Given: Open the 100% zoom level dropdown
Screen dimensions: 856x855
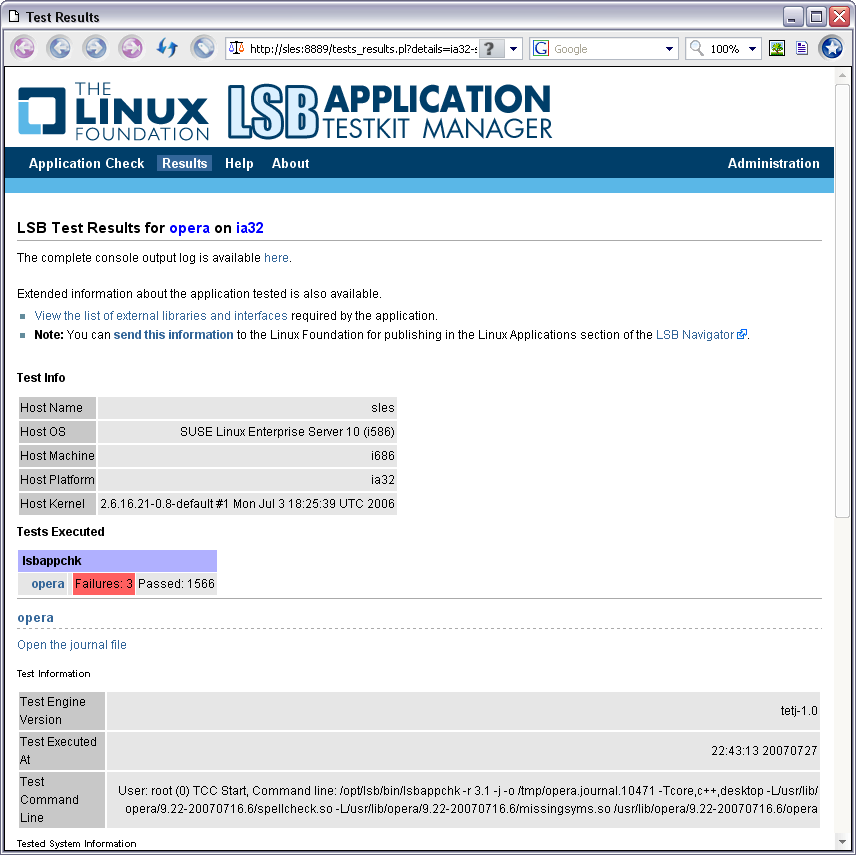Looking at the screenshot, I should click(752, 49).
